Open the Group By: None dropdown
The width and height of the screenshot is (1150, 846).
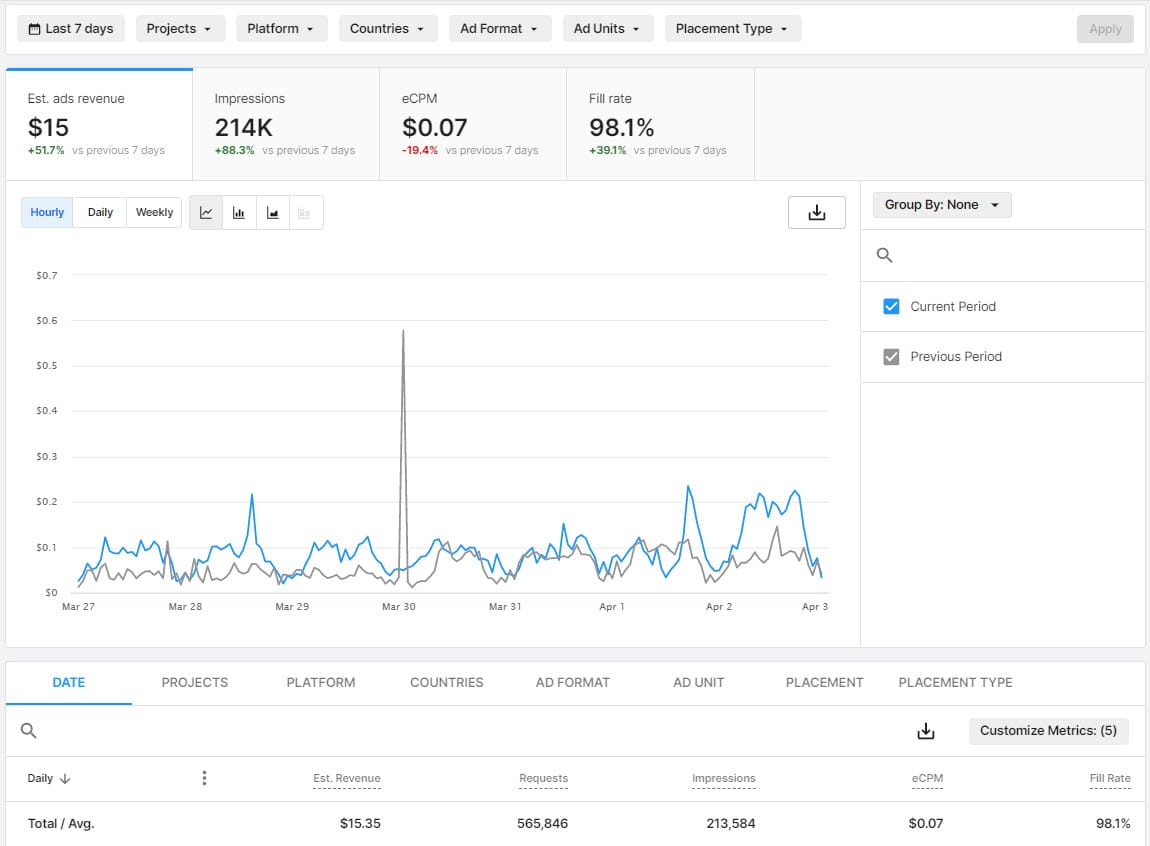(941, 205)
